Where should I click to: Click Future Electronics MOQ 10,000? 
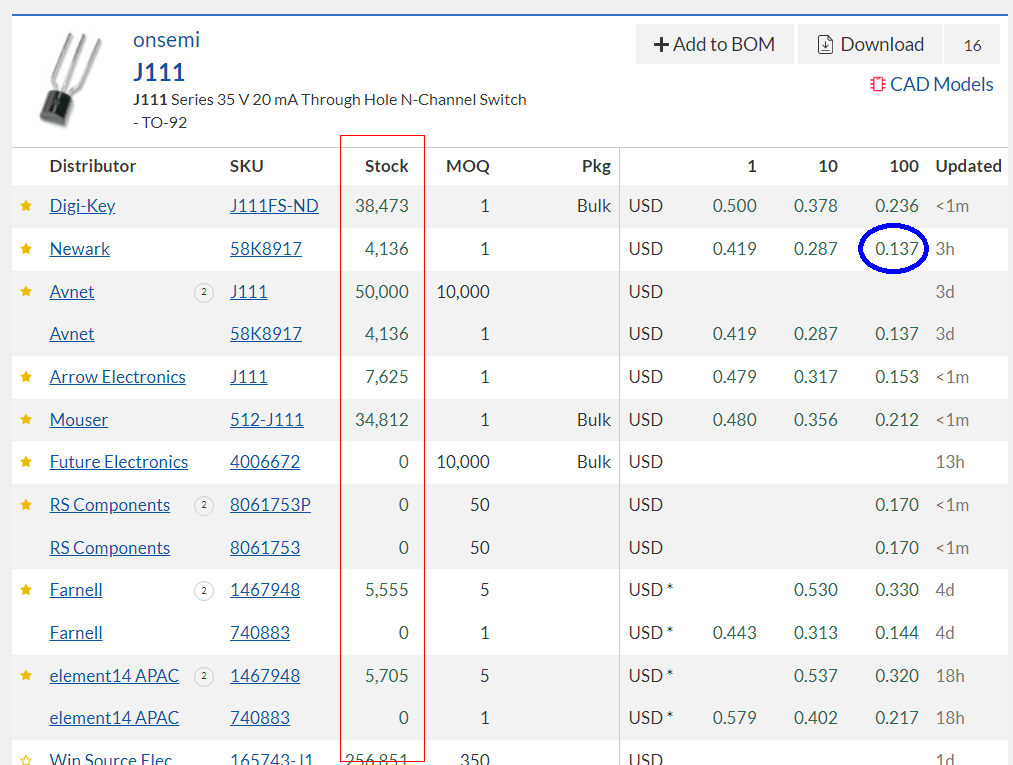pyautogui.click(x=463, y=462)
